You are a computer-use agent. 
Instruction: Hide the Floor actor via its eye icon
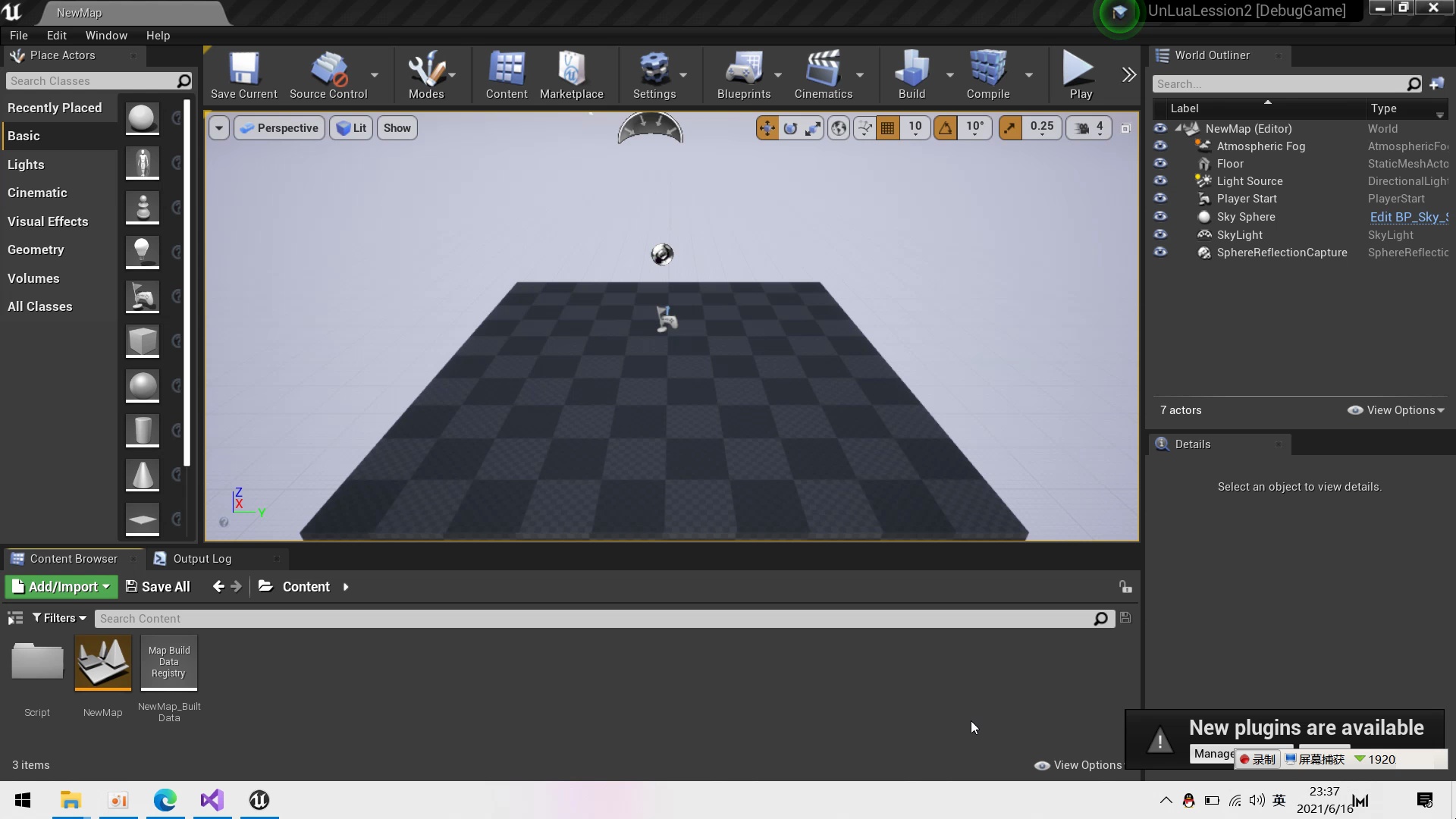click(1160, 164)
